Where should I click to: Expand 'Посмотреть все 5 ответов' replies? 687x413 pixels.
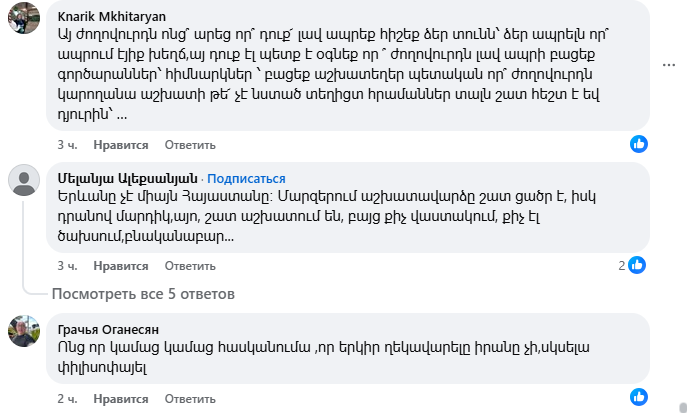pos(143,294)
